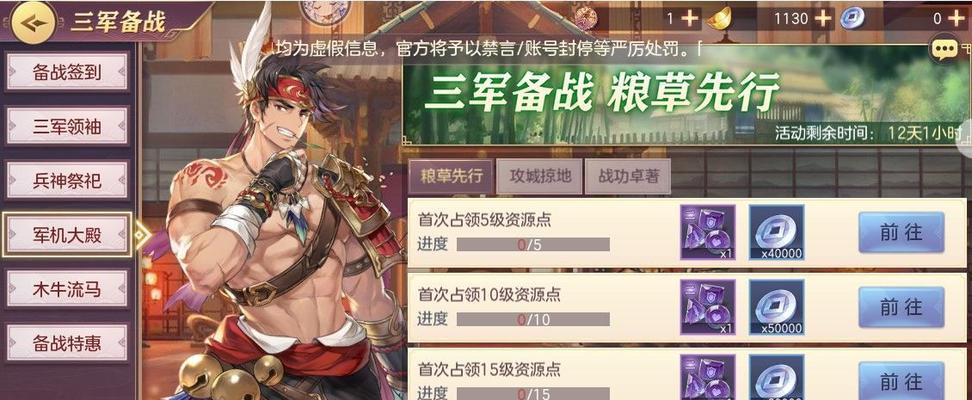View x40000 silver coin reward

777,232
